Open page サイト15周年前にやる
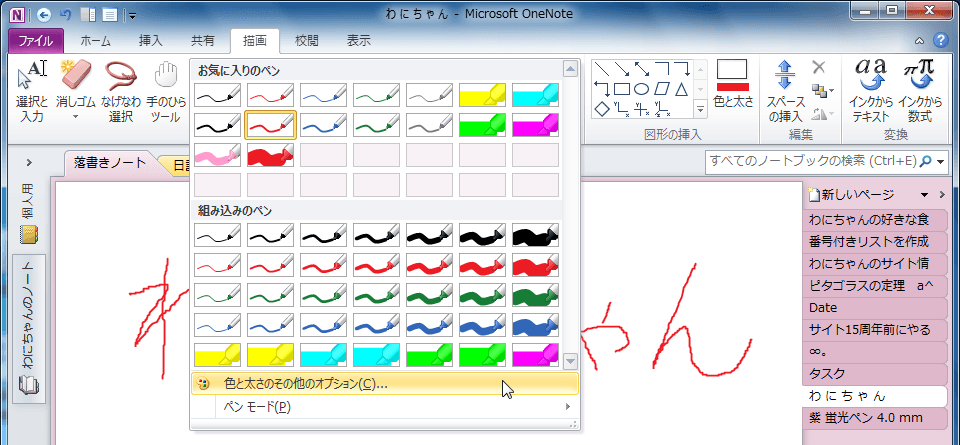 [874, 330]
